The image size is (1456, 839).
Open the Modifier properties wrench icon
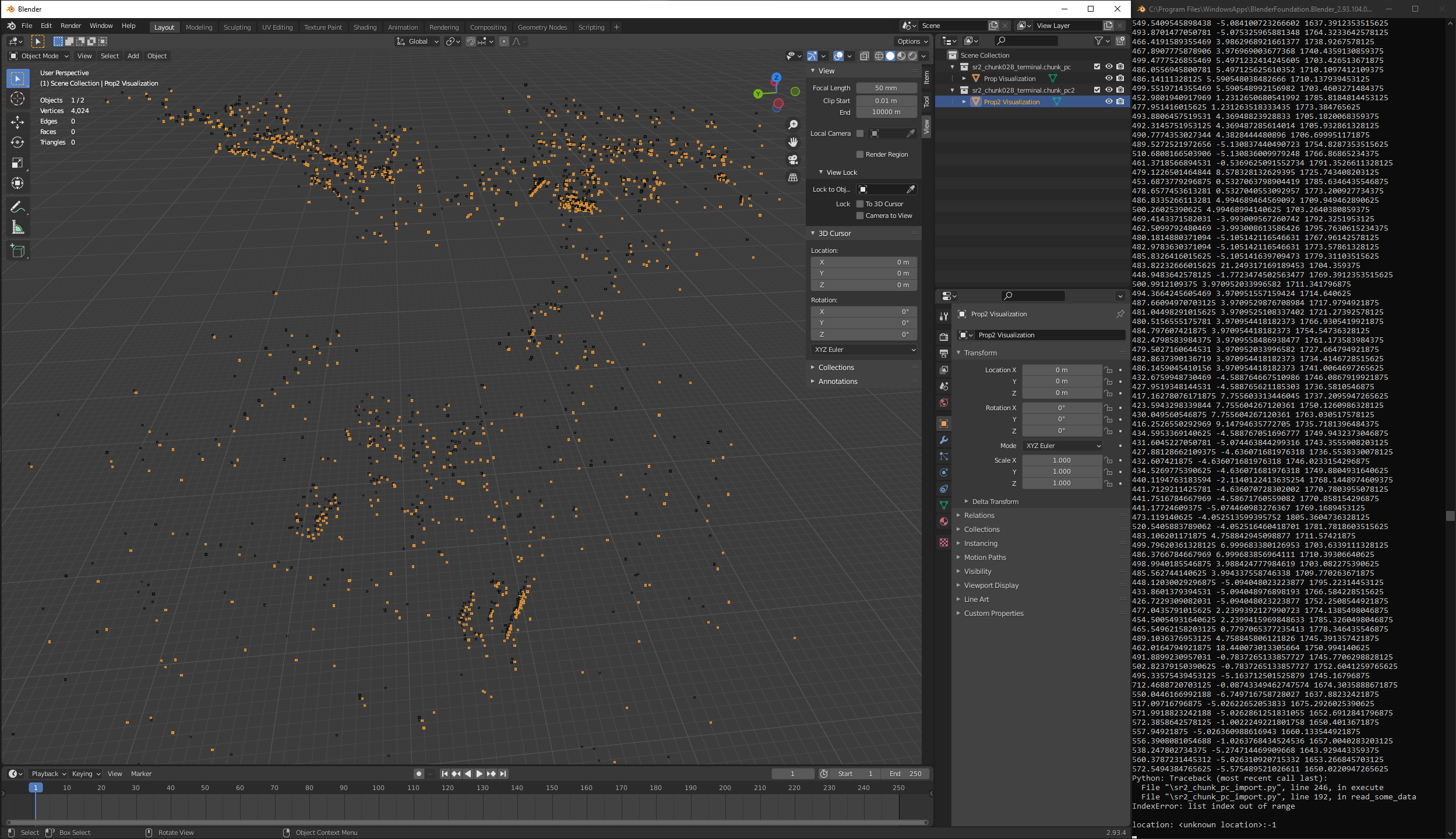tap(943, 440)
